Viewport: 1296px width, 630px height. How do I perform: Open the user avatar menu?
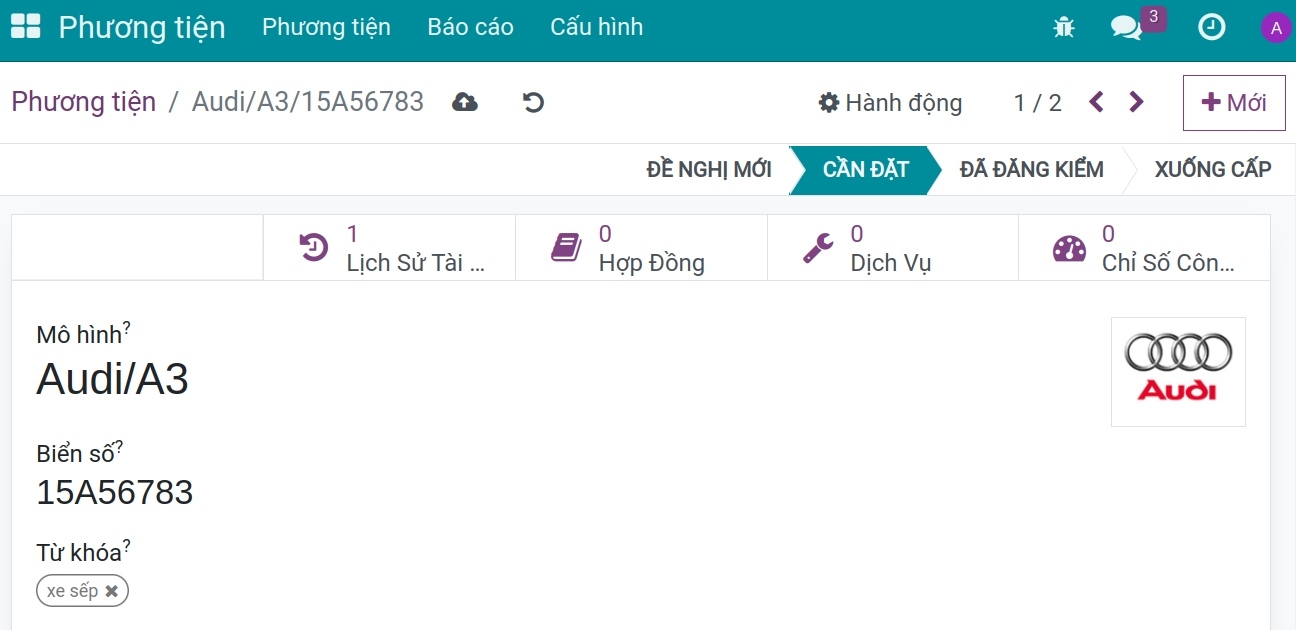point(1275,28)
